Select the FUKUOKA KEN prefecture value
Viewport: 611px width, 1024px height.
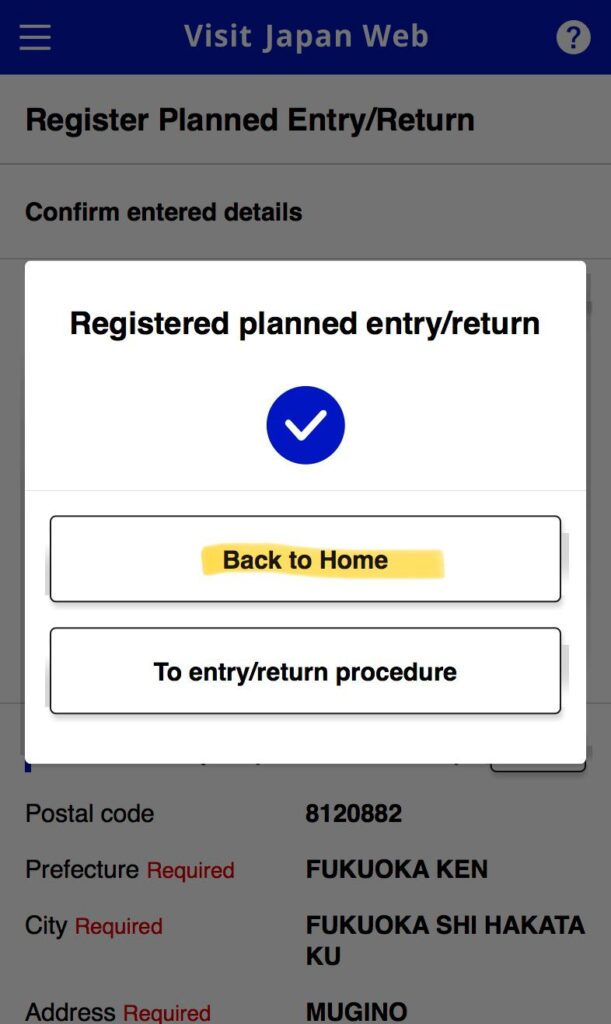pyautogui.click(x=396, y=869)
